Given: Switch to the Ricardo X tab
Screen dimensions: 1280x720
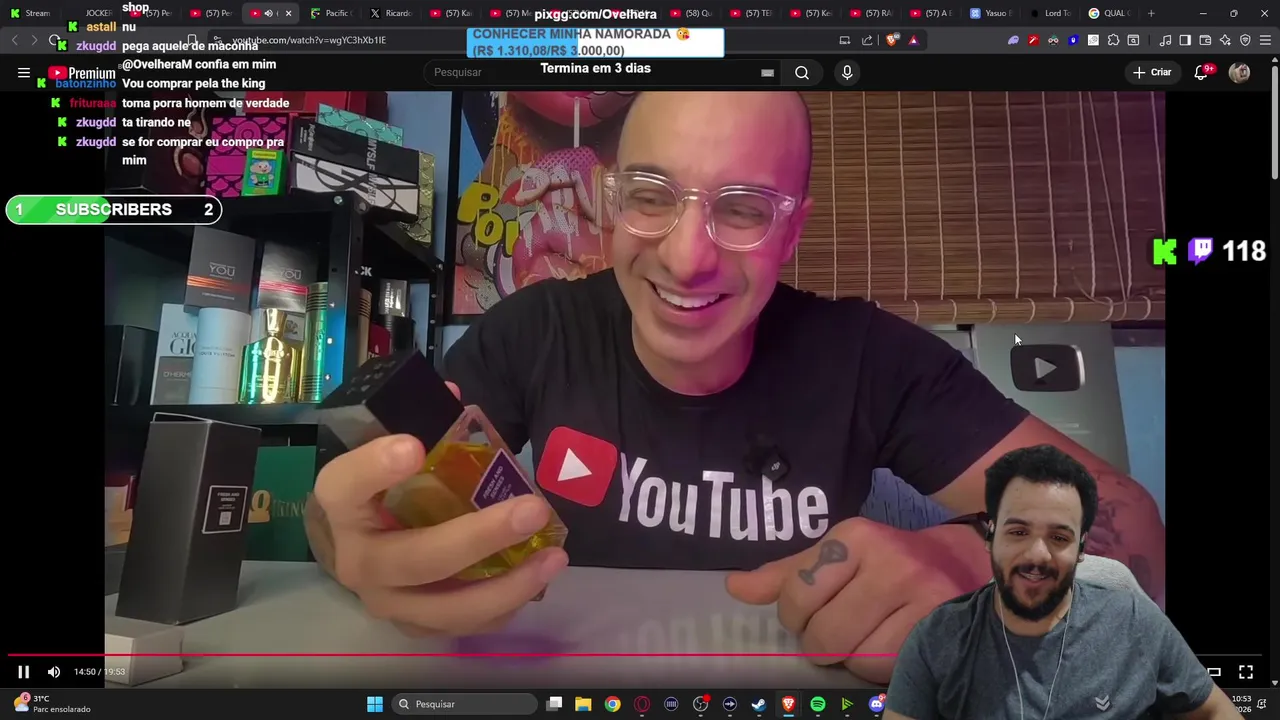Looking at the screenshot, I should pyautogui.click(x=391, y=13).
